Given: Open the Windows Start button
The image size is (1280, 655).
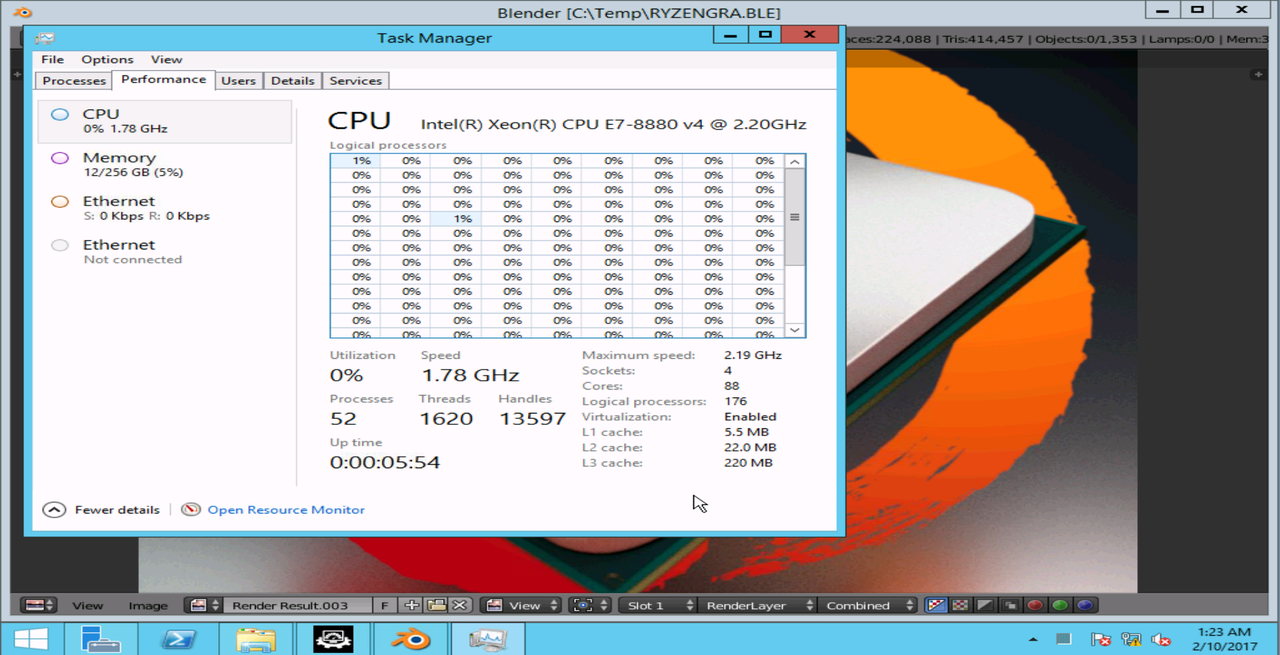Looking at the screenshot, I should (31, 639).
